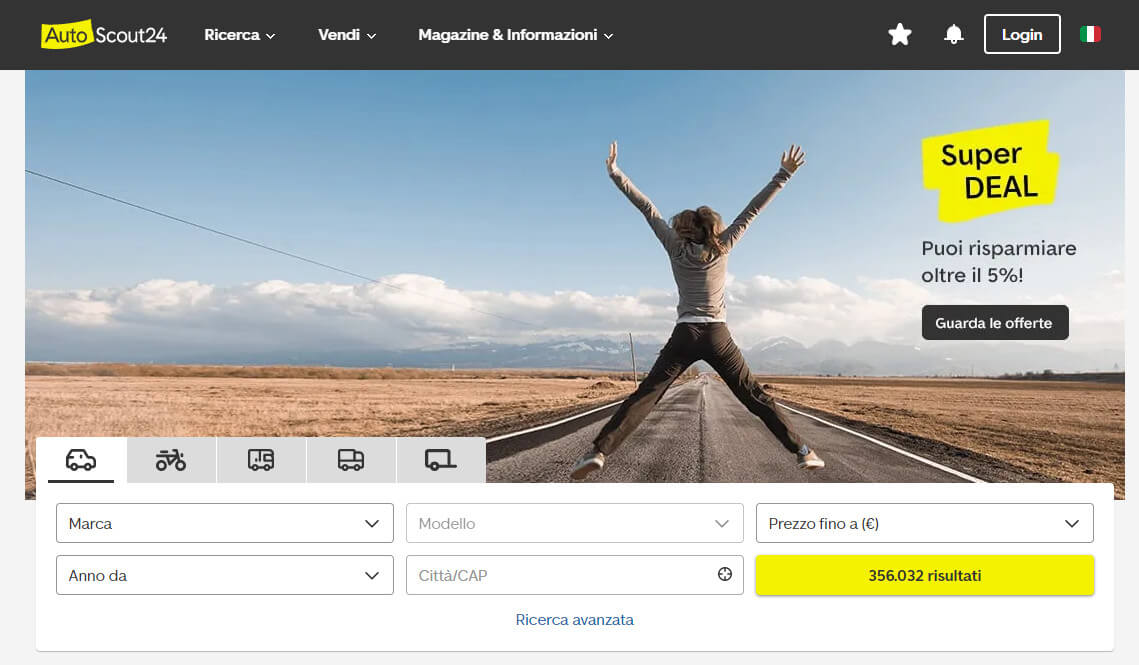The width and height of the screenshot is (1139, 665).
Task: Click the location target icon in Città/CAP
Action: (725, 575)
